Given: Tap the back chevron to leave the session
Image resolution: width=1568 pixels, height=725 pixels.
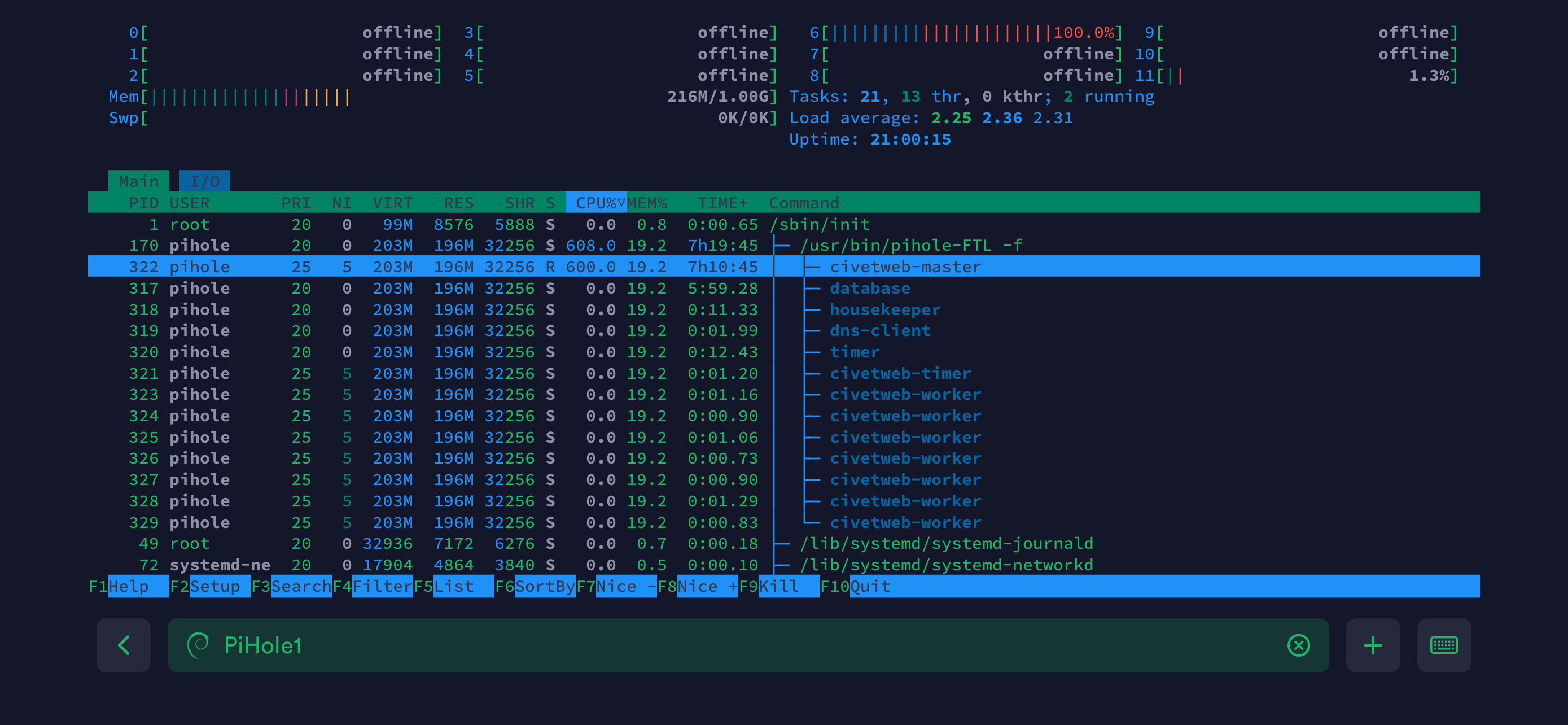Looking at the screenshot, I should 124,645.
